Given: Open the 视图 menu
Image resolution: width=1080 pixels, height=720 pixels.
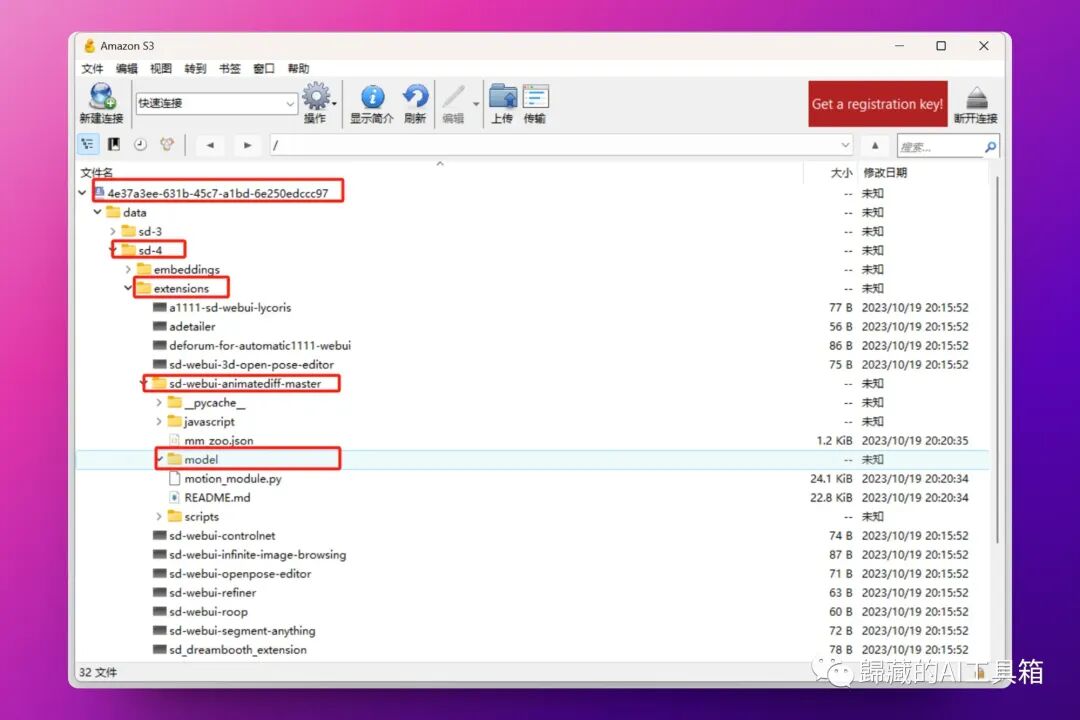Looking at the screenshot, I should (x=161, y=68).
